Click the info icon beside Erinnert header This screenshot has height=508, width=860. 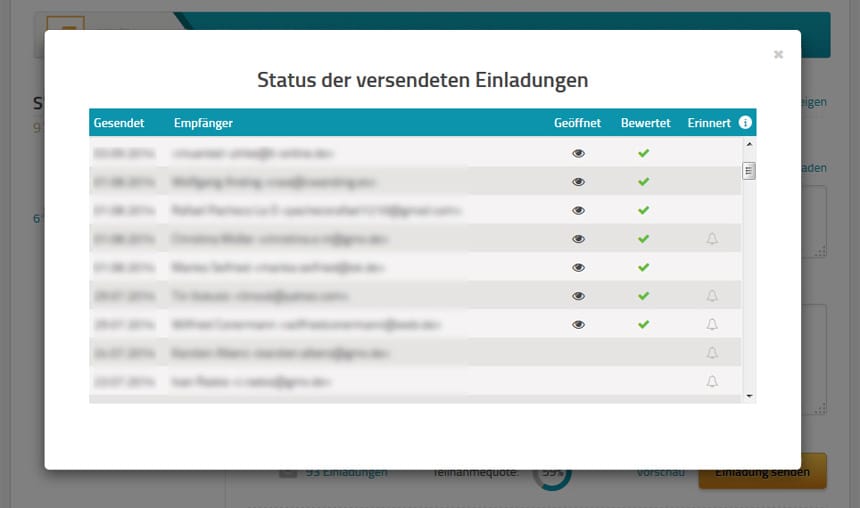point(745,123)
